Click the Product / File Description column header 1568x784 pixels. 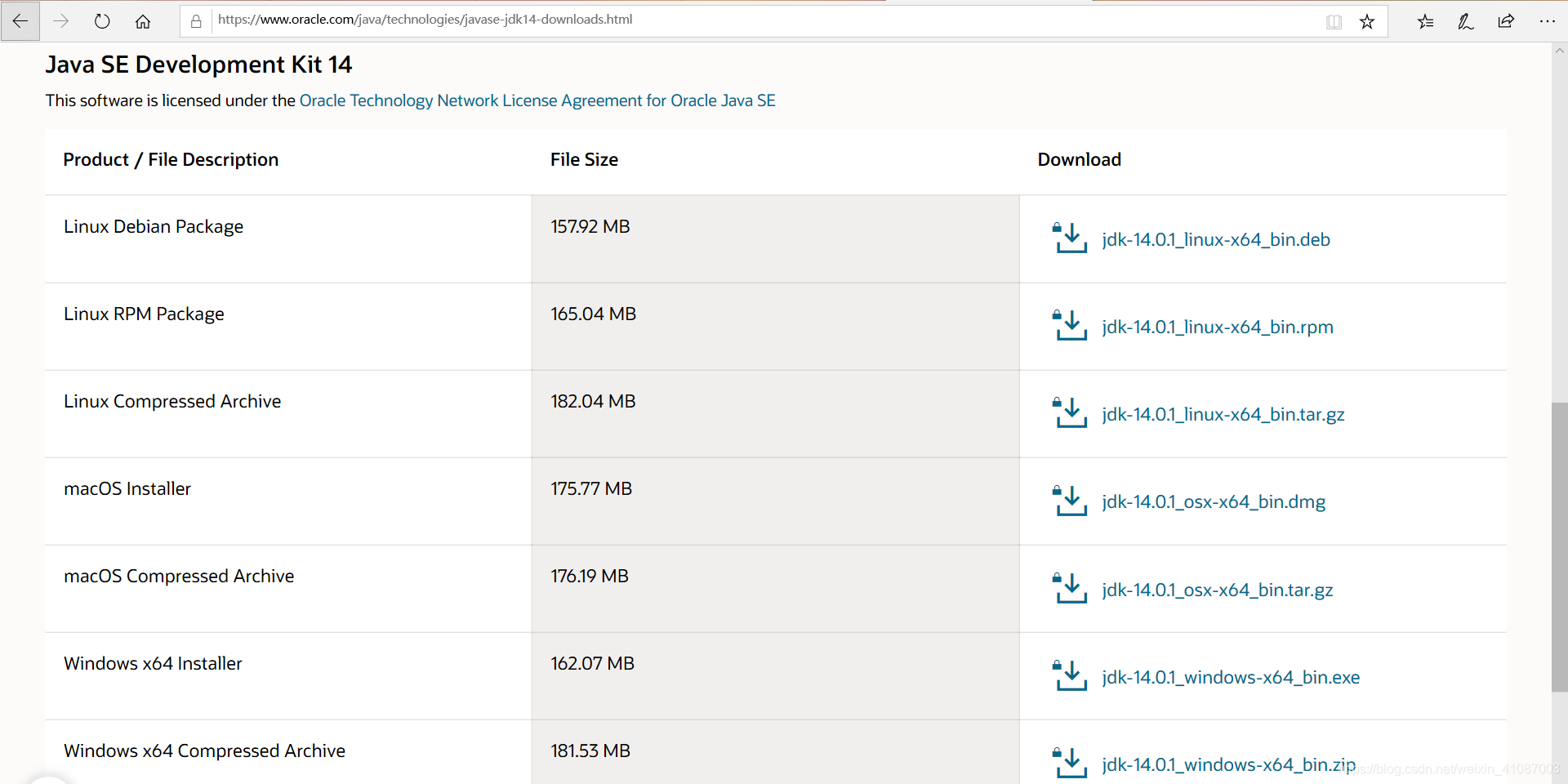click(171, 159)
